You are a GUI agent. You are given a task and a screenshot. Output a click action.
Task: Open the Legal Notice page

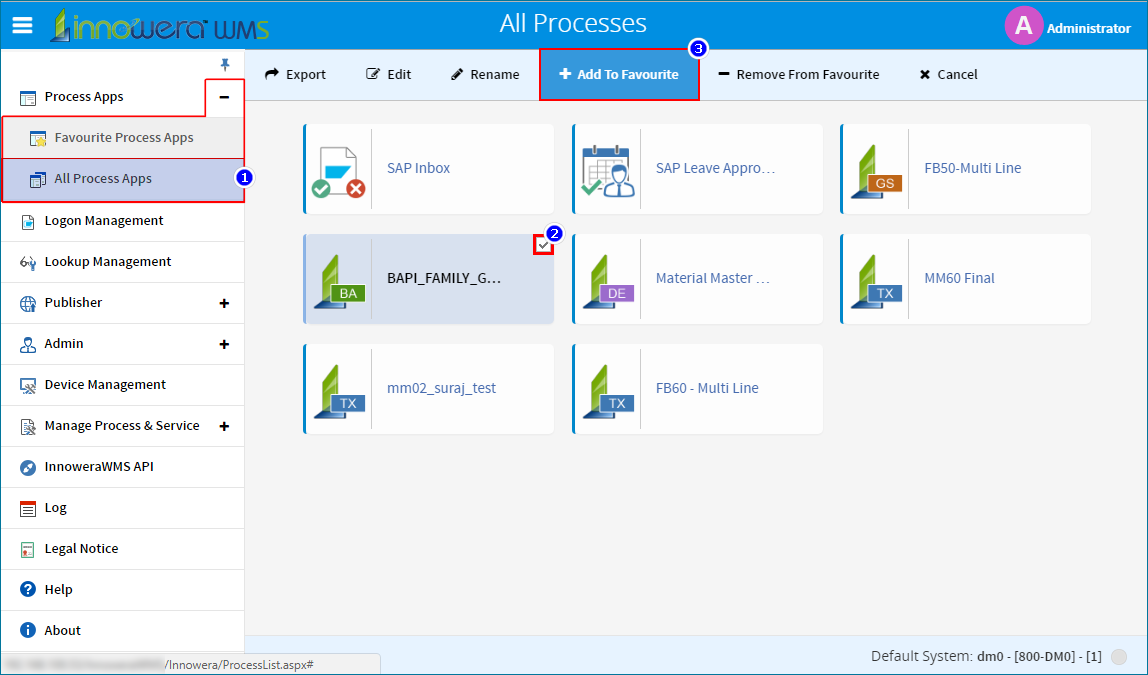123,549
